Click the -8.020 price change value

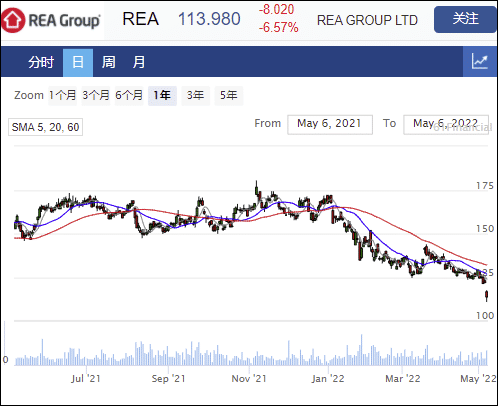[276, 10]
